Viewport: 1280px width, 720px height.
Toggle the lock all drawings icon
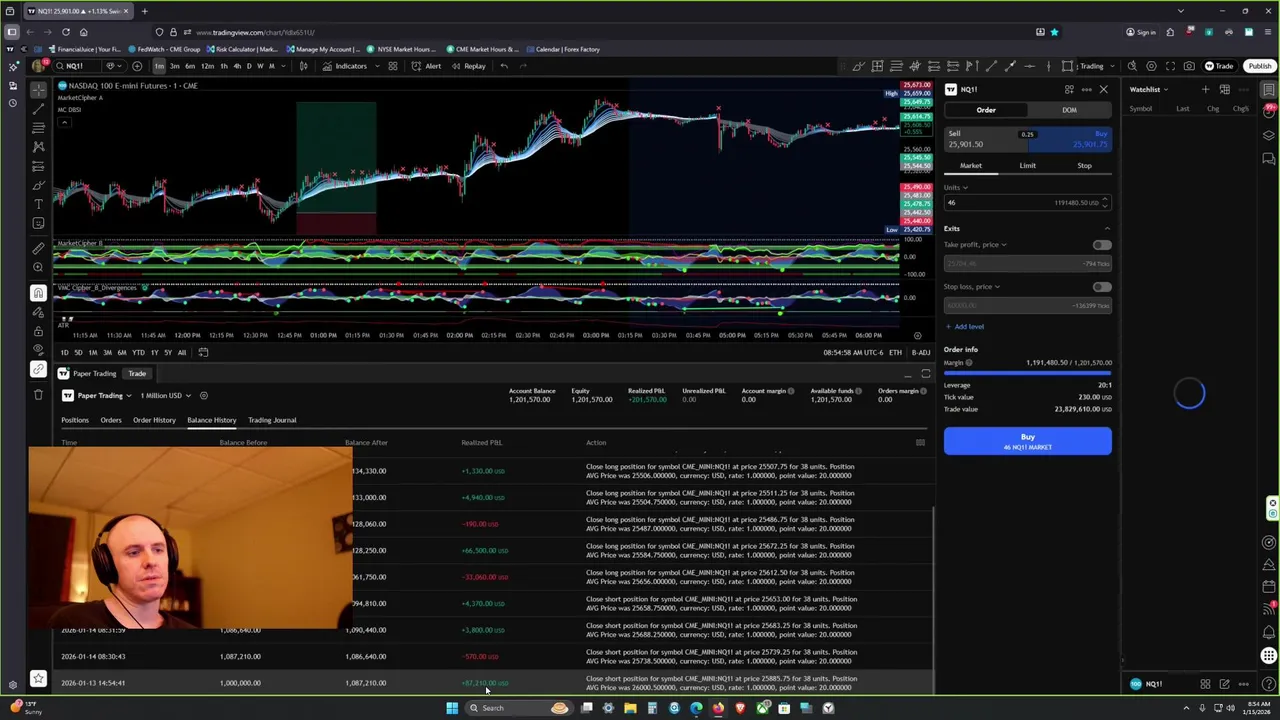[x=38, y=331]
